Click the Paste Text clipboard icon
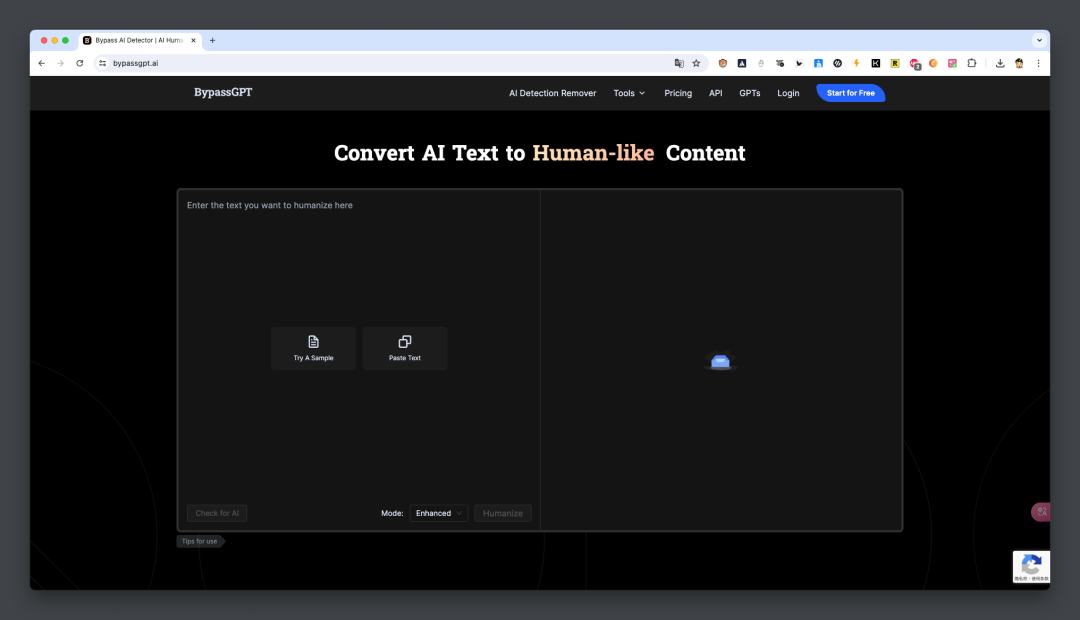This screenshot has height=620, width=1080. pyautogui.click(x=405, y=342)
